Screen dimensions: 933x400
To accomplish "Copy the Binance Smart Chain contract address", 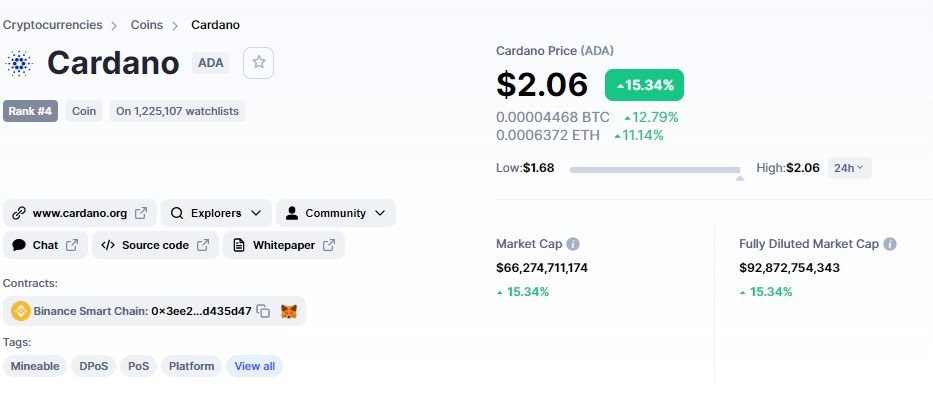I will point(263,311).
